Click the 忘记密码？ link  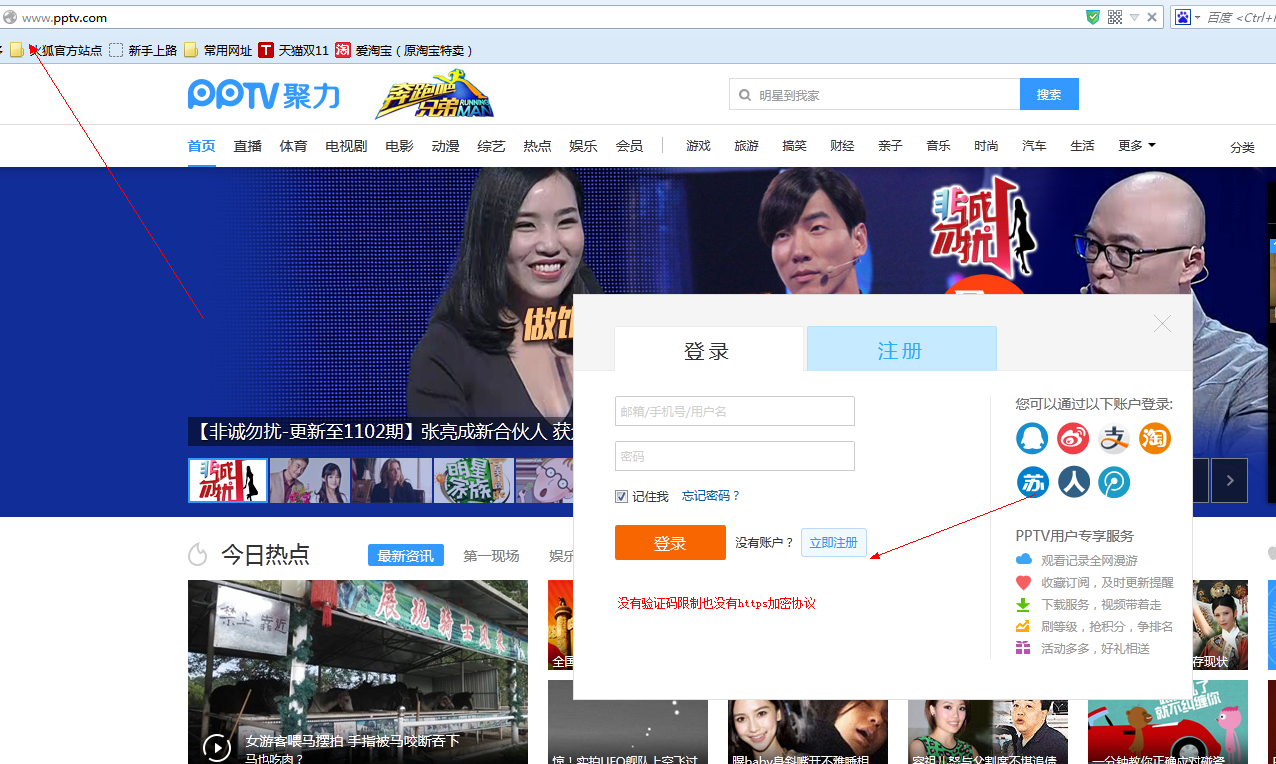(x=711, y=496)
